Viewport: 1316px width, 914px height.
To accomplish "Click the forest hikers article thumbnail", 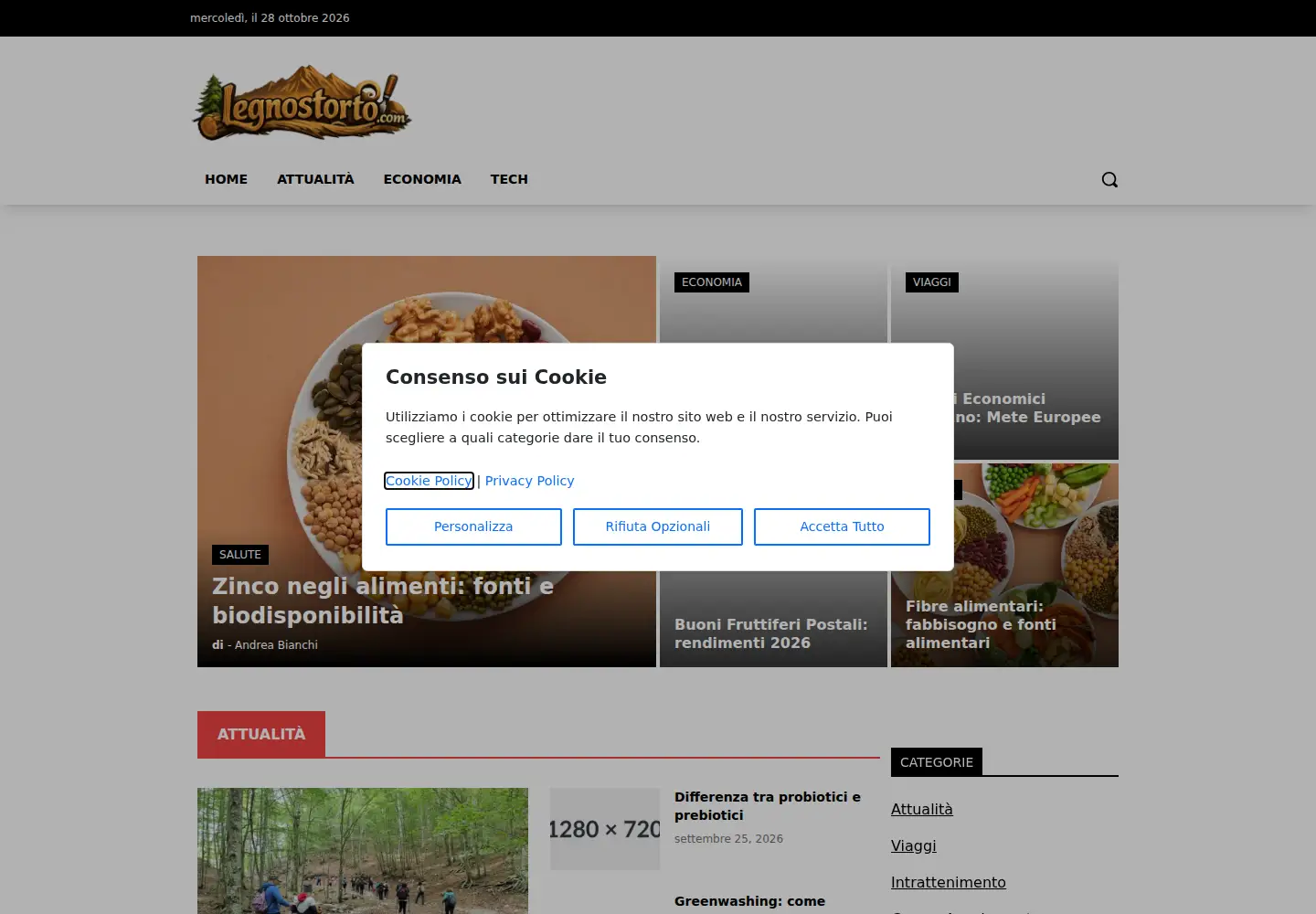I will 363,851.
